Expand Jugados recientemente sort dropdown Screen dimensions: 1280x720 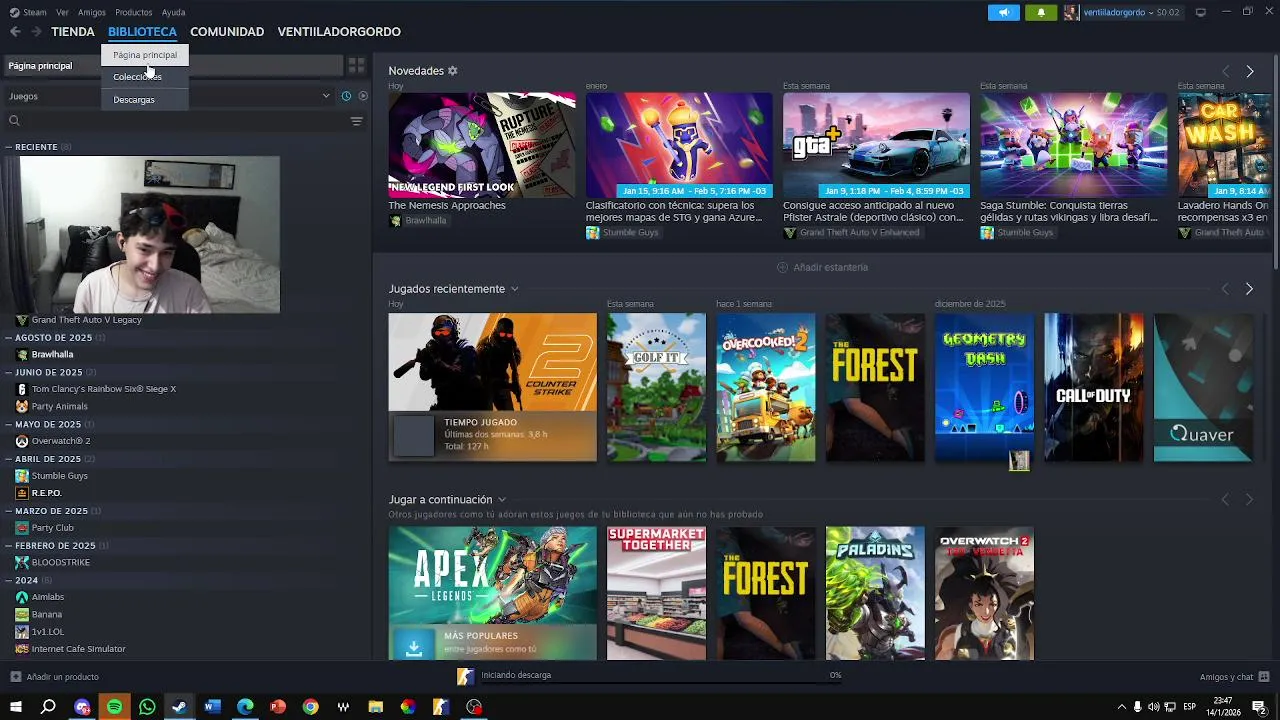click(514, 289)
